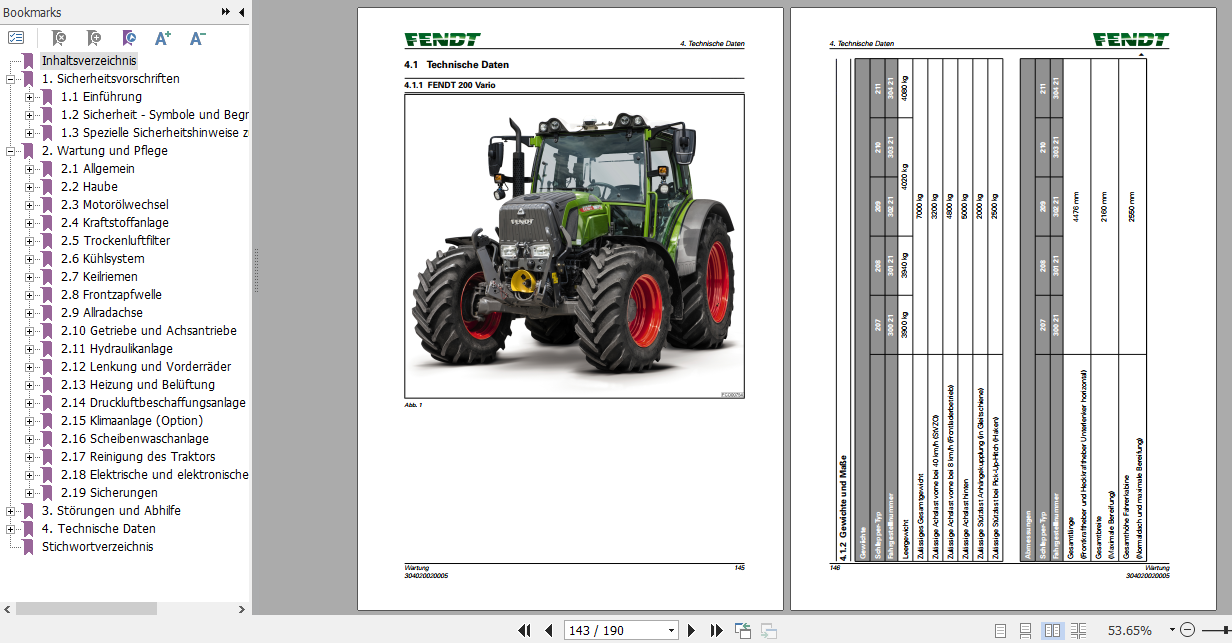Toggle continuous facing page display
The width and height of the screenshot is (1232, 643).
coord(1079,630)
